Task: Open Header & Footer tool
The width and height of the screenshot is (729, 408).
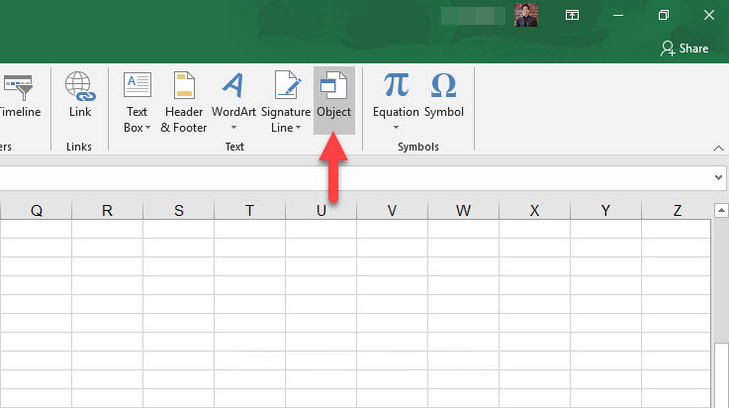Action: 184,102
